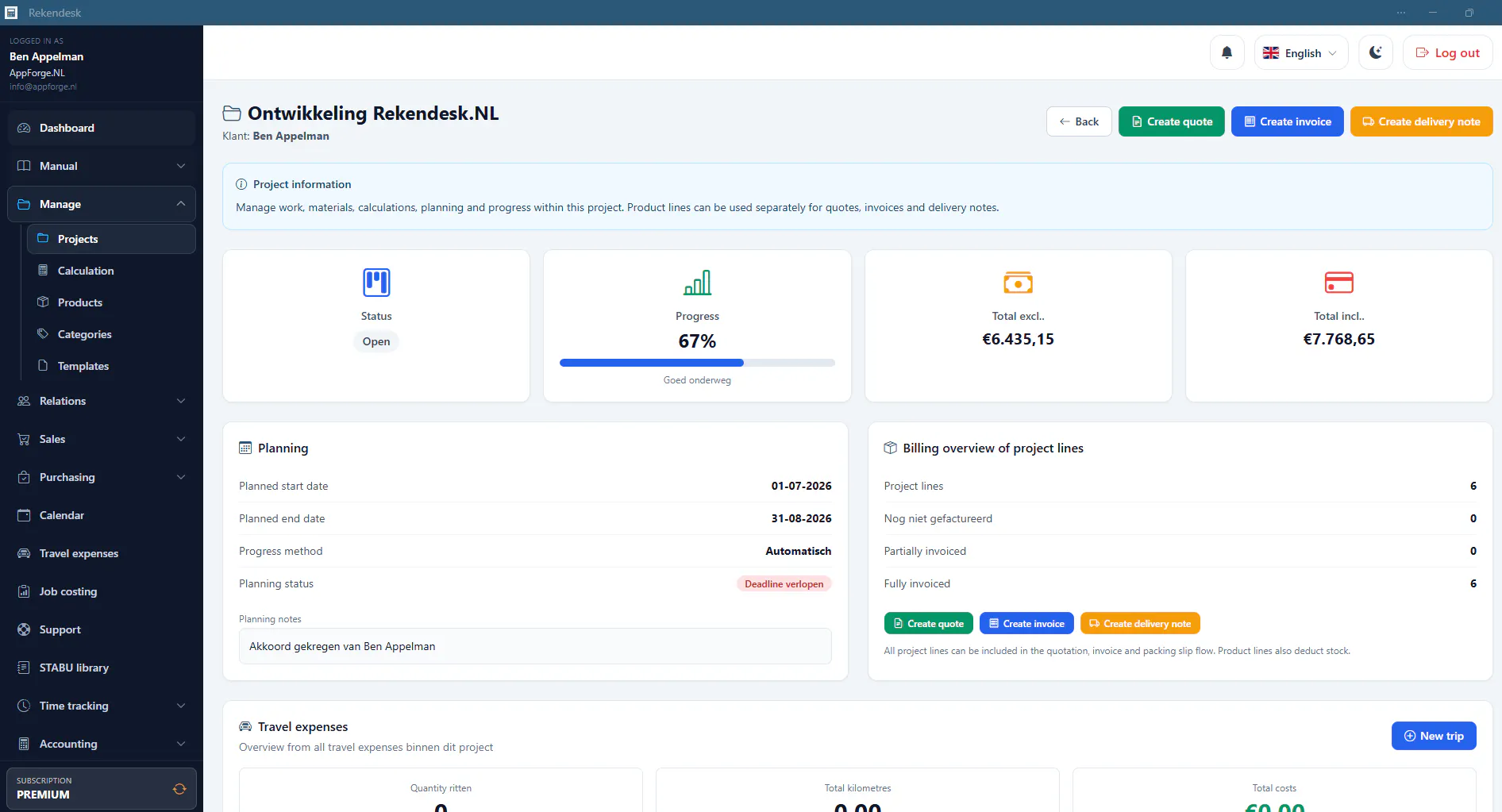Viewport: 1502px width, 812px height.
Task: Collapse the Manage sidebar section
Action: 102,204
